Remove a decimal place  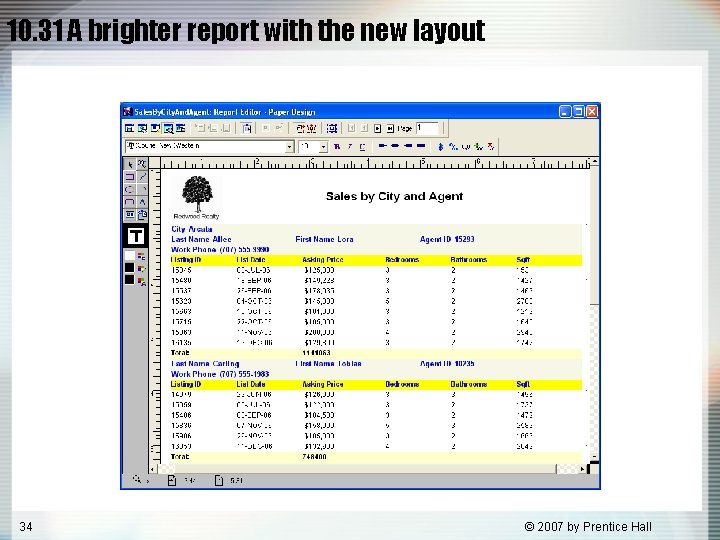coord(491,146)
